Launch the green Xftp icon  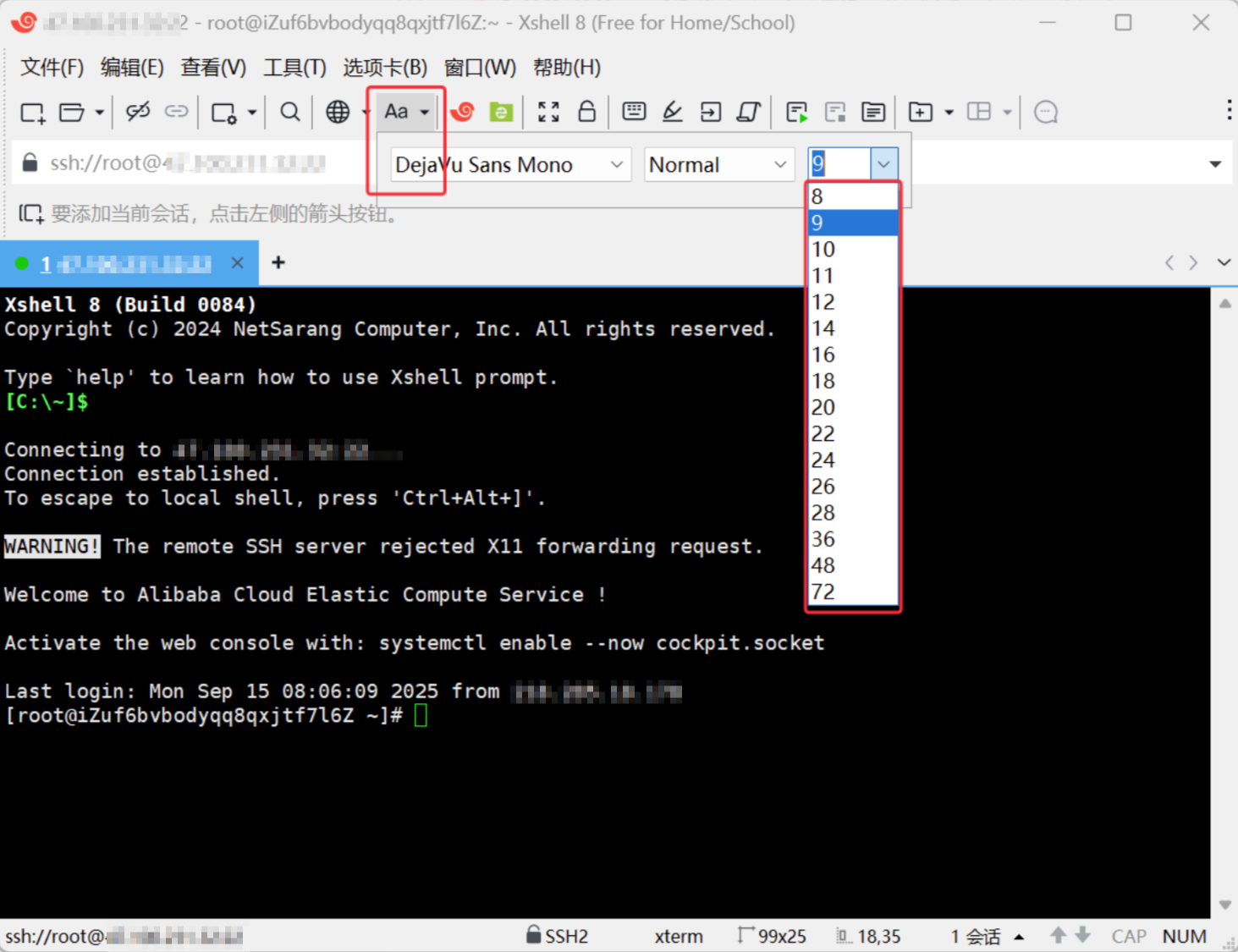(x=501, y=112)
